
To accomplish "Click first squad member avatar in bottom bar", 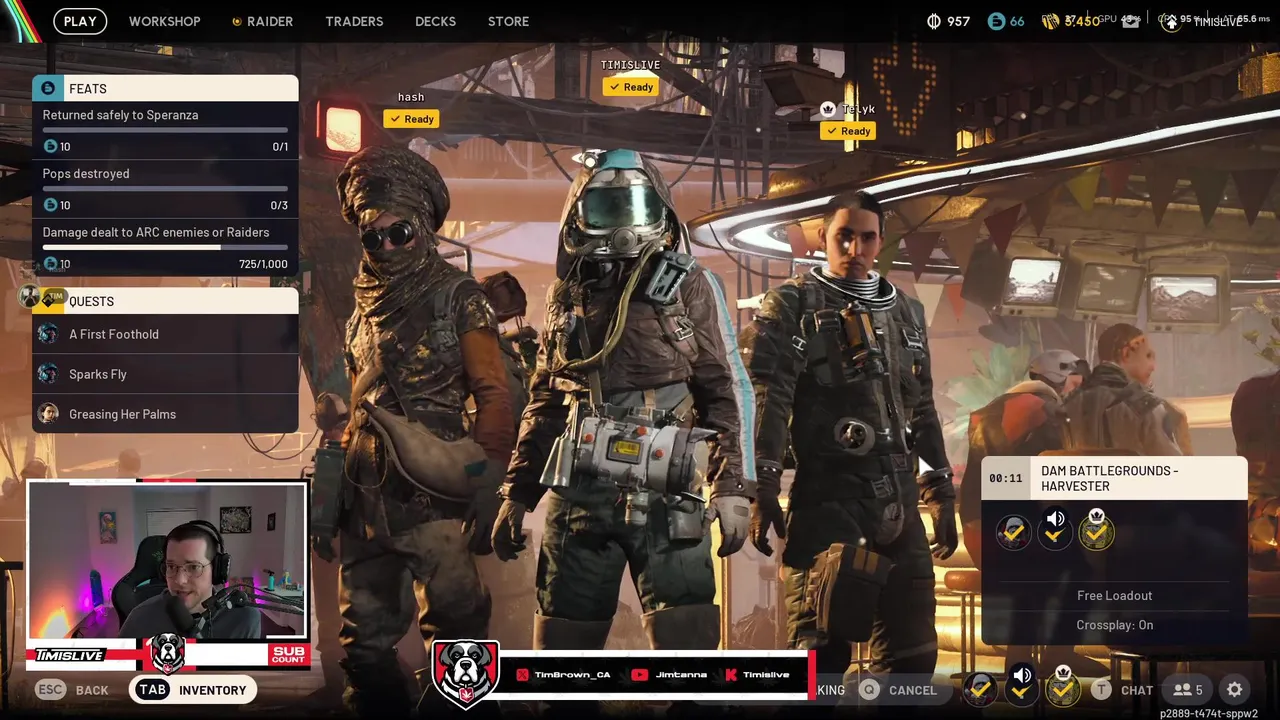I will click(x=980, y=689).
